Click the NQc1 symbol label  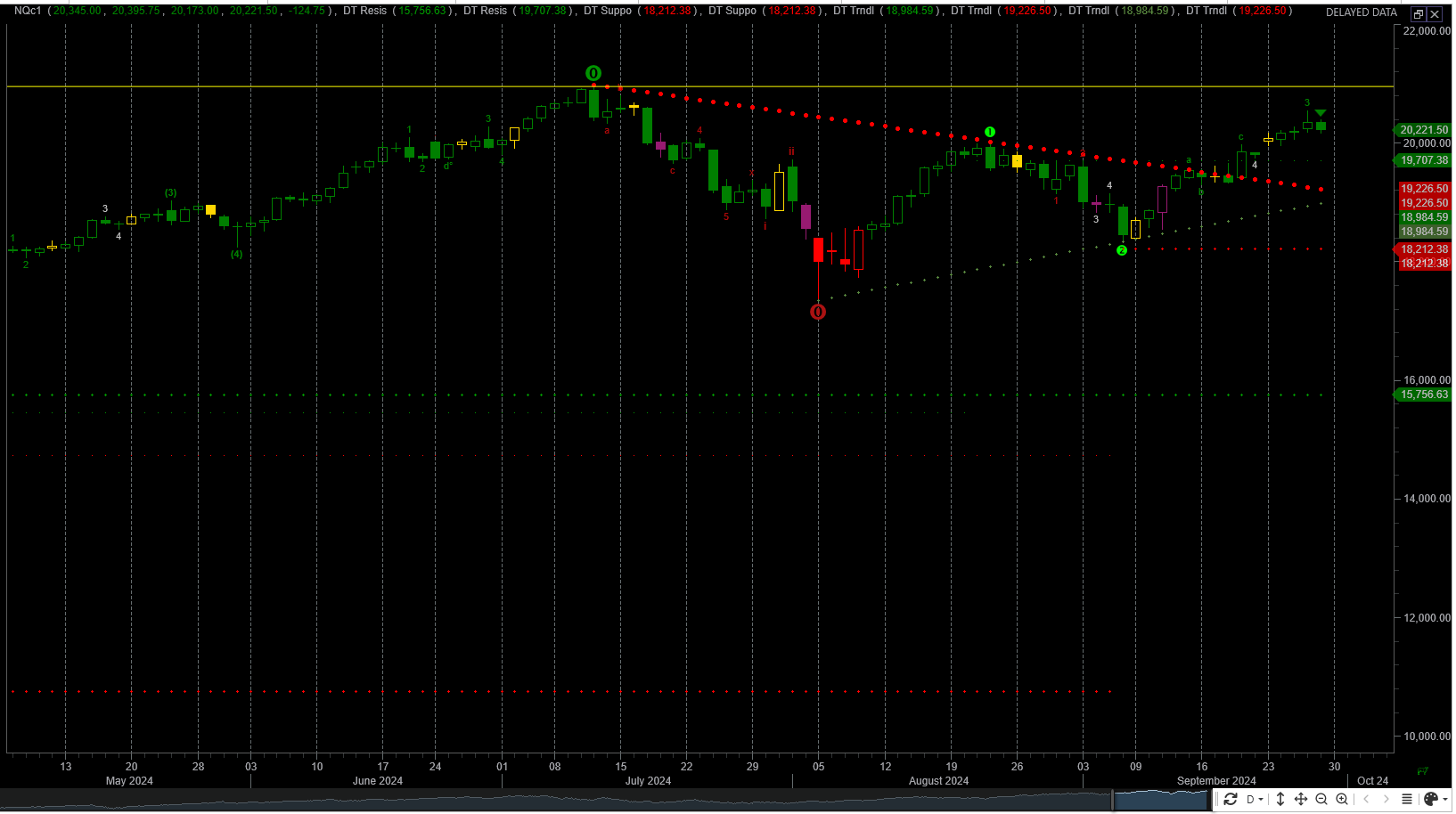pos(28,11)
